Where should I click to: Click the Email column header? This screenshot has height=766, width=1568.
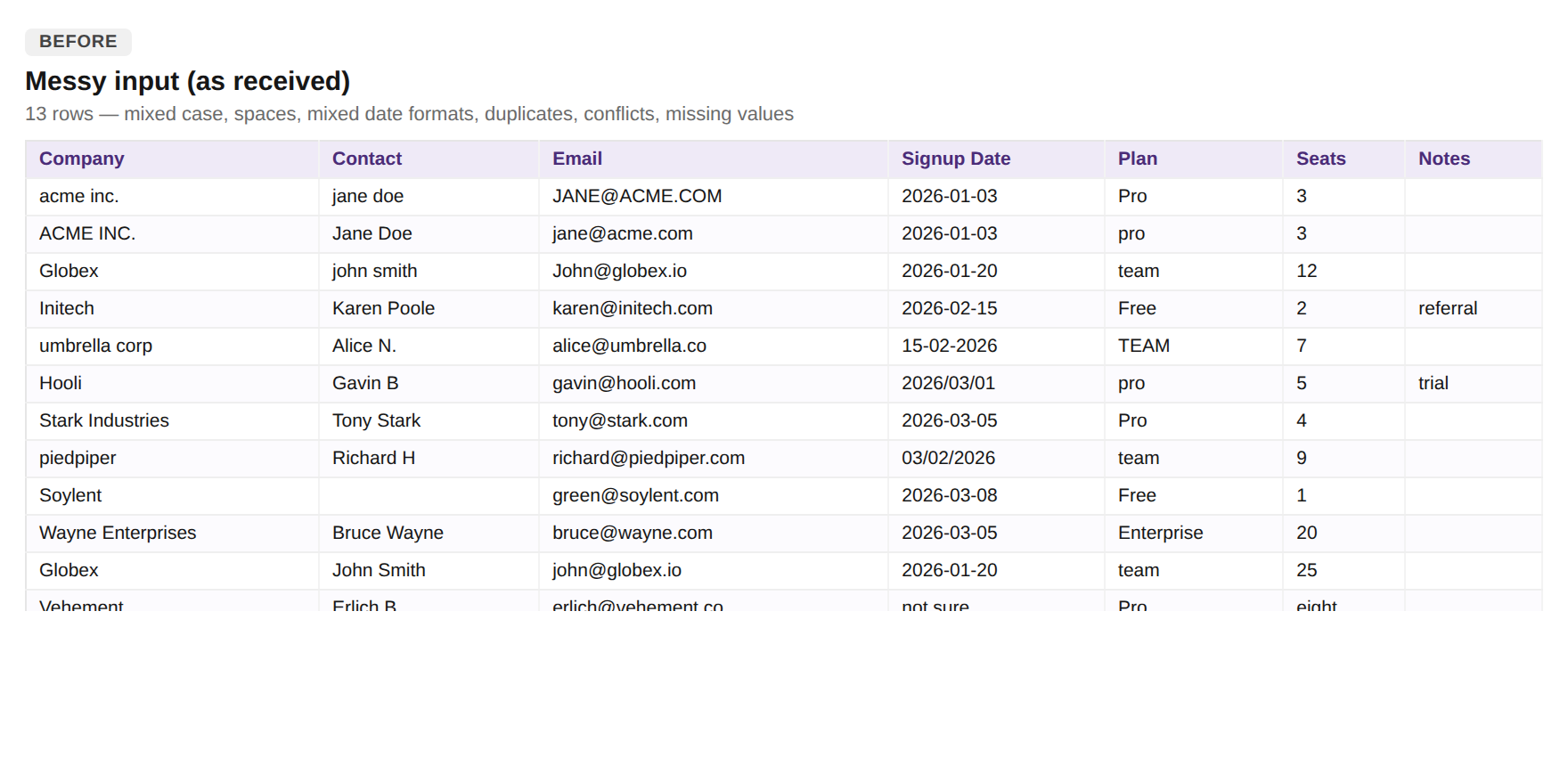click(x=714, y=159)
